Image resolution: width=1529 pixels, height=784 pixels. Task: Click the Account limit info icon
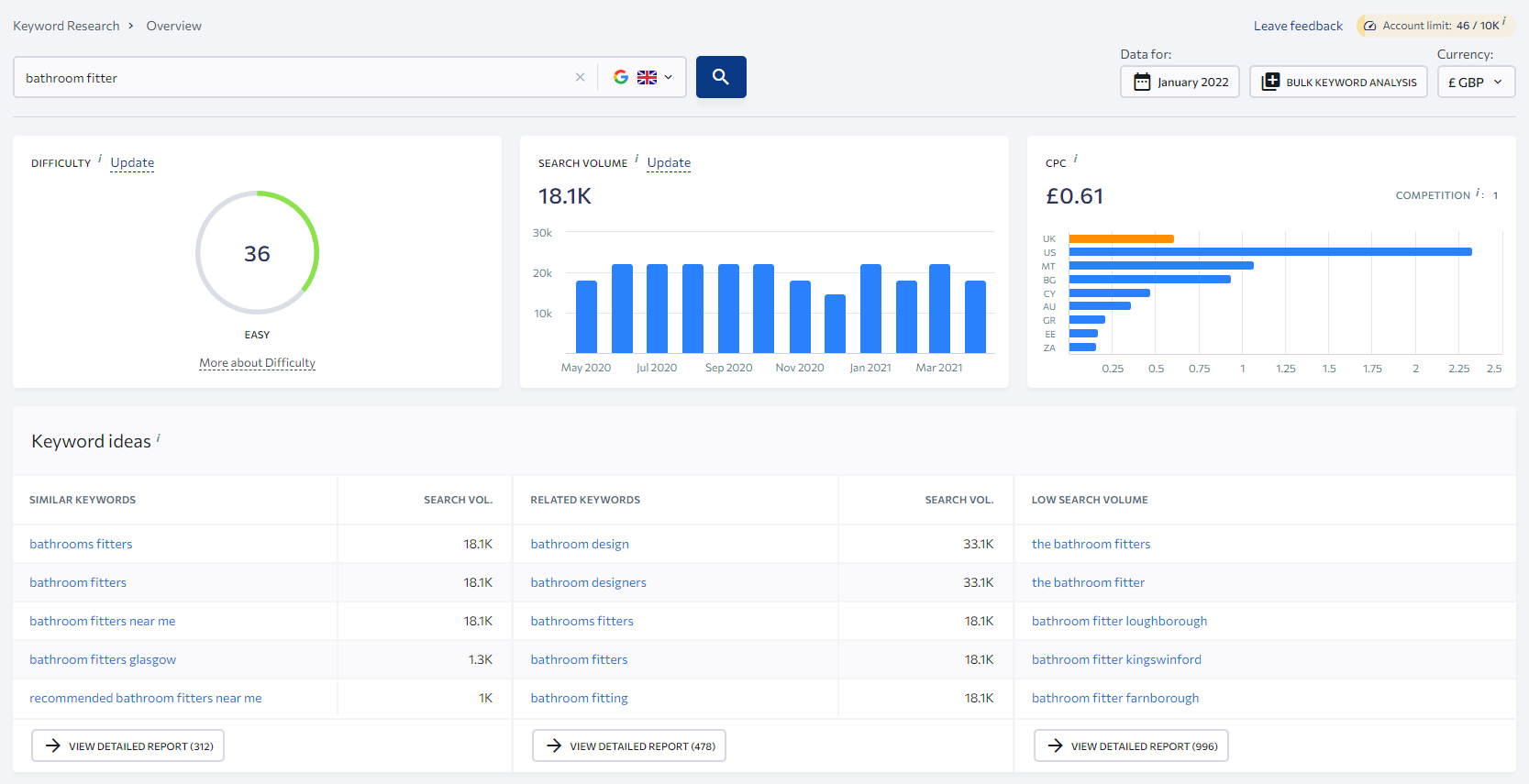[1504, 22]
